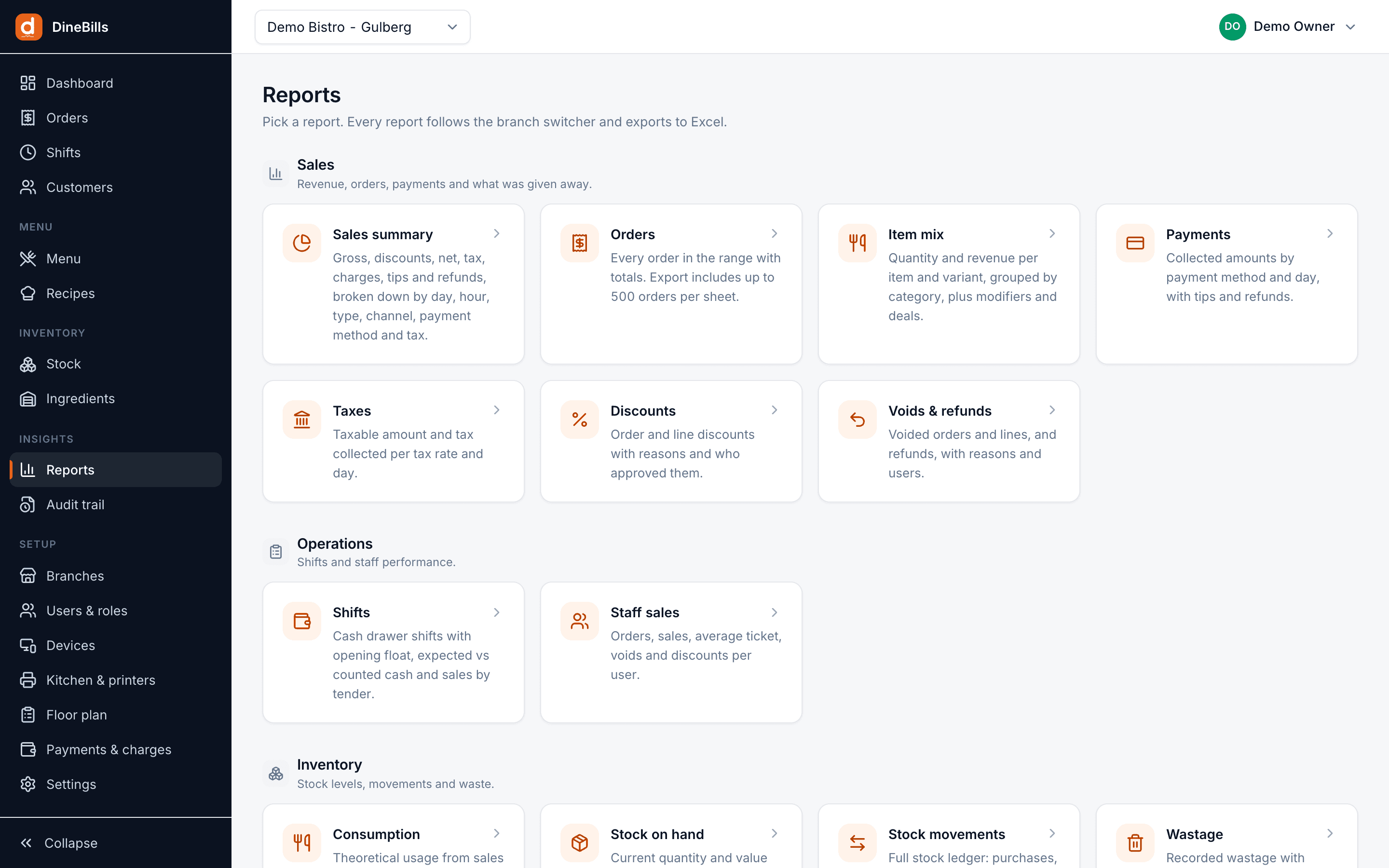This screenshot has height=868, width=1389.
Task: Open the Demo Bistro - Gulberg branch dropdown
Action: point(362,27)
